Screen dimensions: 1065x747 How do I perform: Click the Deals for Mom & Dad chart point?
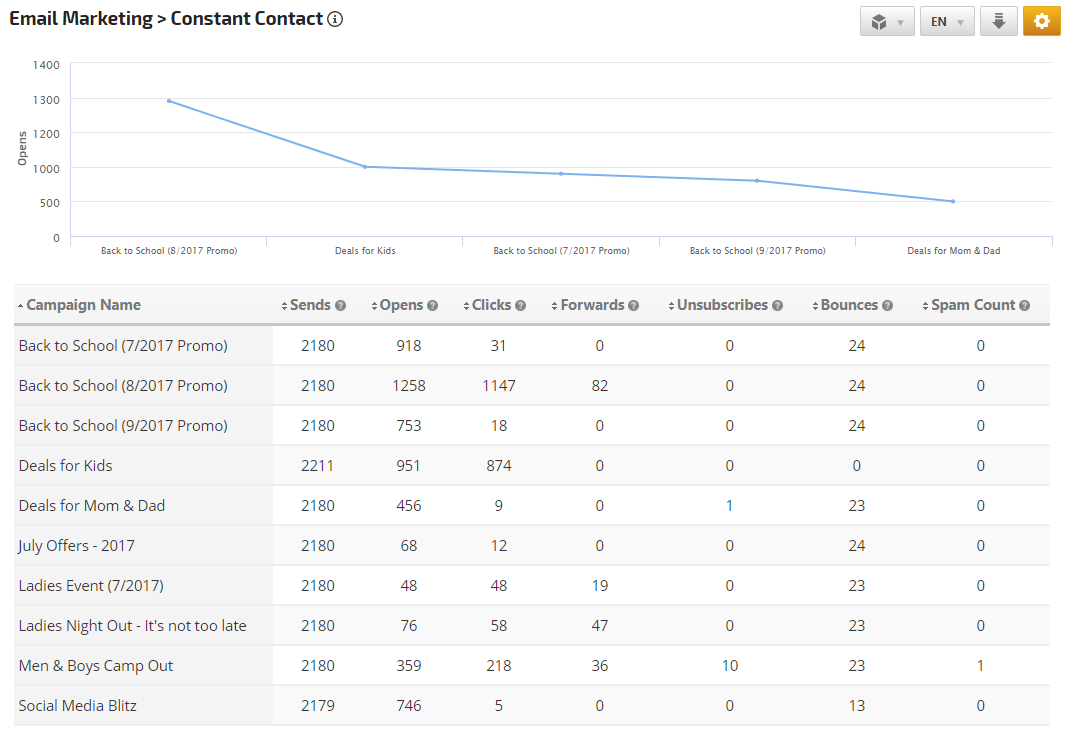click(x=953, y=201)
